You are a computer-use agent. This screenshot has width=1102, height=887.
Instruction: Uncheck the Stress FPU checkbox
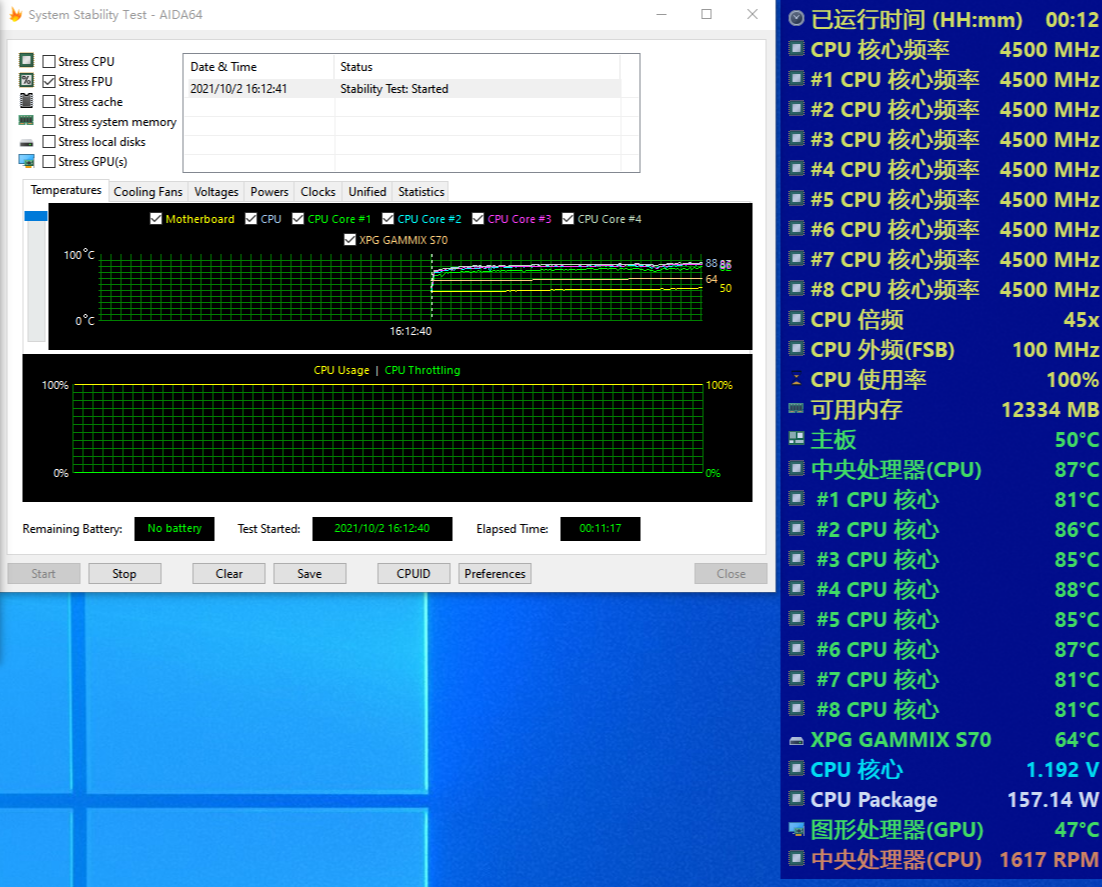click(49, 82)
